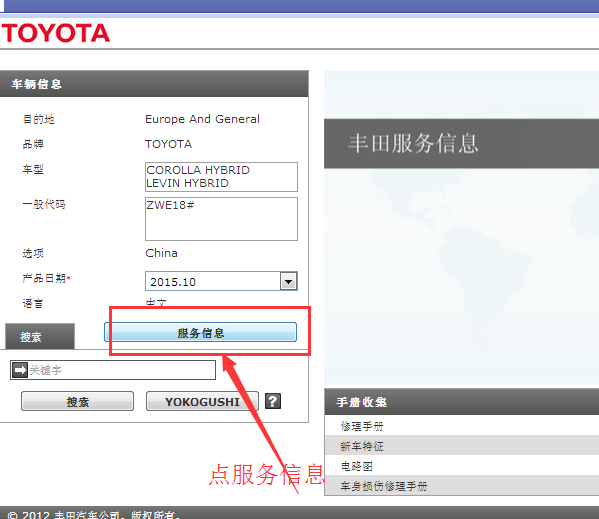Image resolution: width=599 pixels, height=519 pixels.
Task: Click the 产品日期 label
Action: click(x=46, y=278)
